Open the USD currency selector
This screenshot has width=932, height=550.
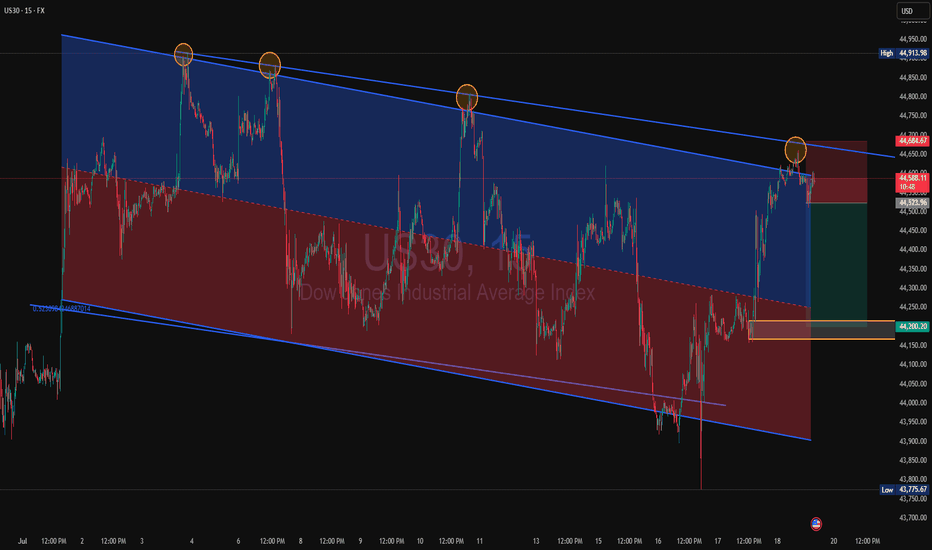pyautogui.click(x=912, y=11)
